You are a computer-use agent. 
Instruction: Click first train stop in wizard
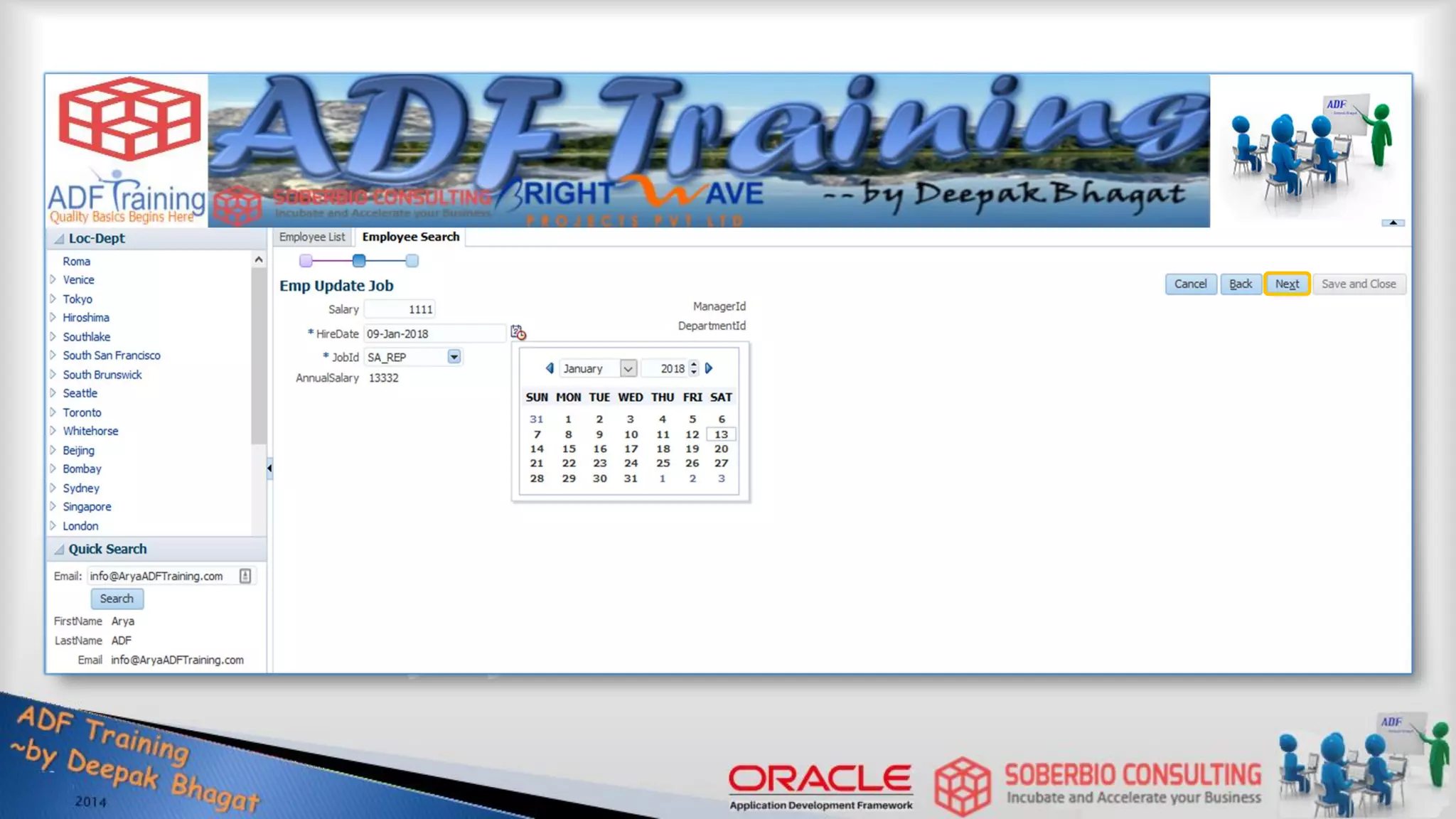pos(306,261)
